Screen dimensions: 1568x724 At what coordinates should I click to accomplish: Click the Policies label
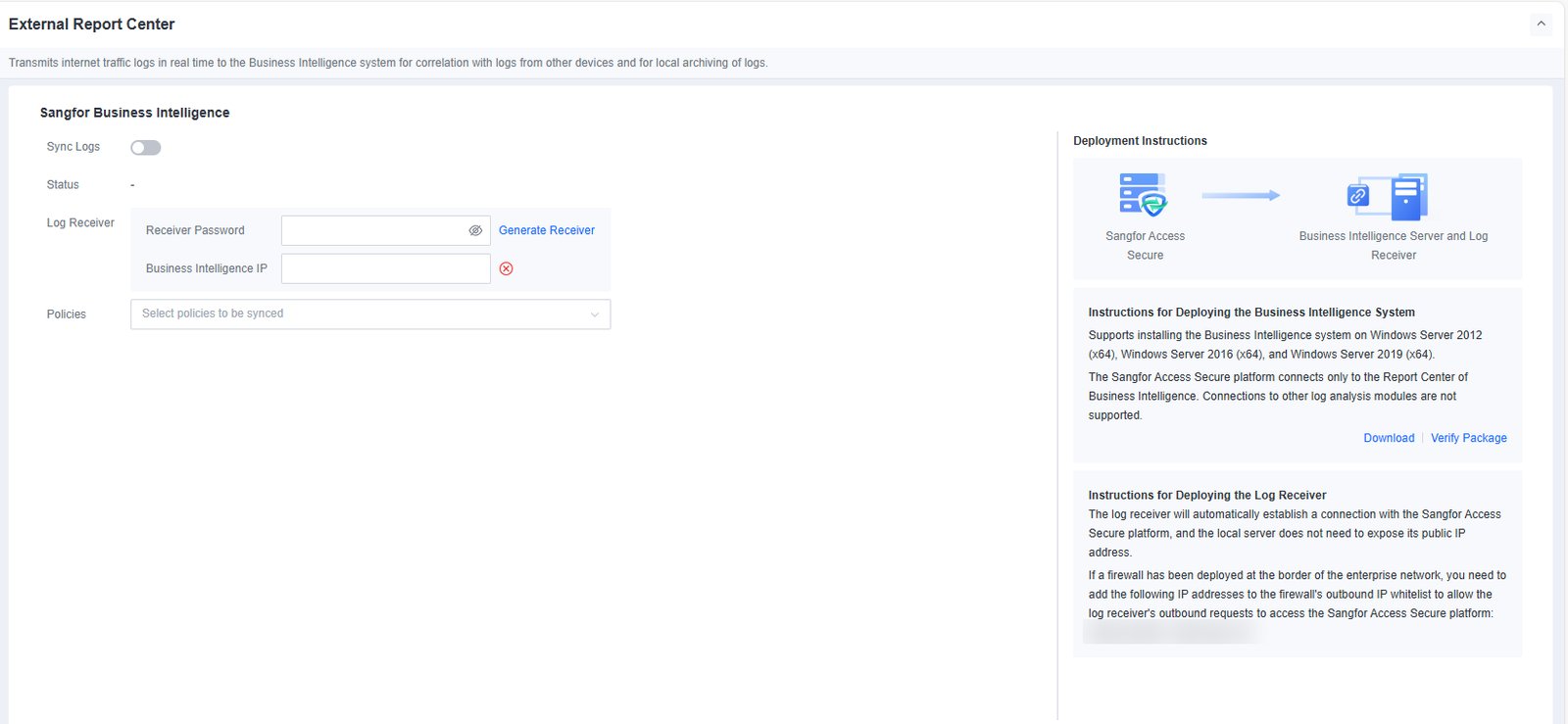pos(67,314)
